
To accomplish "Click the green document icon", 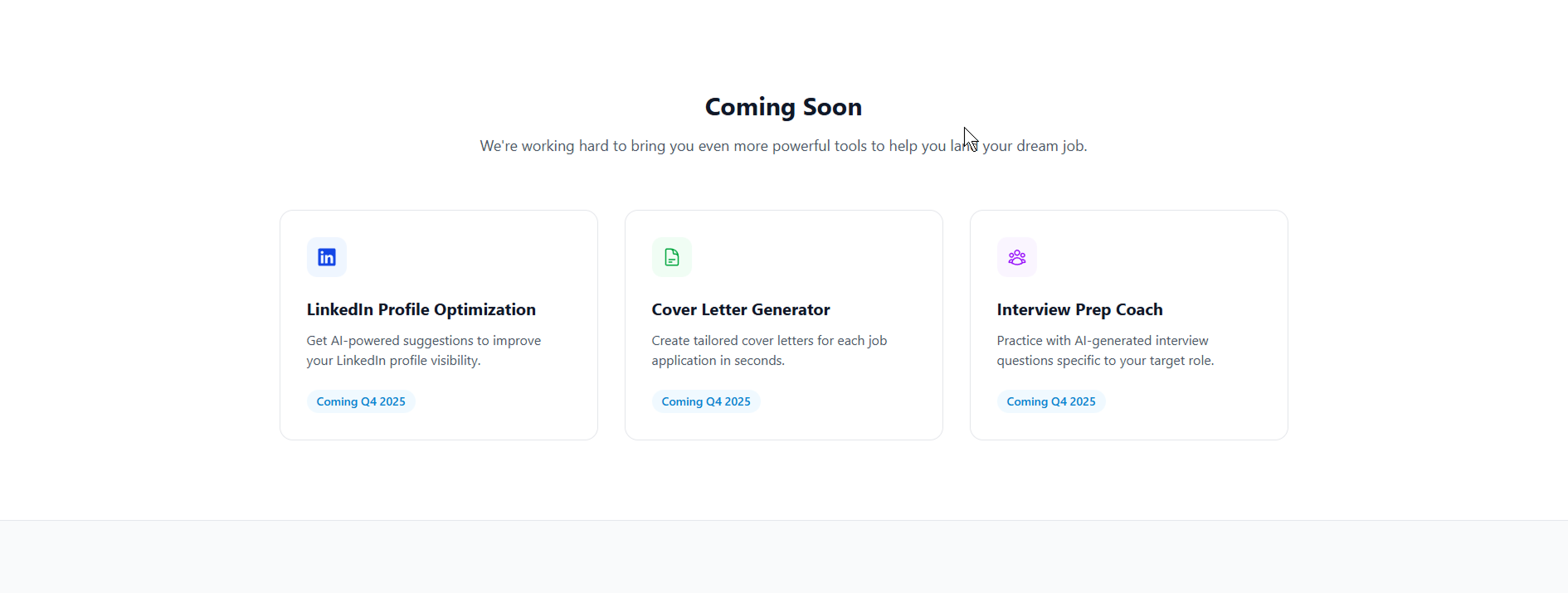I will (x=672, y=257).
